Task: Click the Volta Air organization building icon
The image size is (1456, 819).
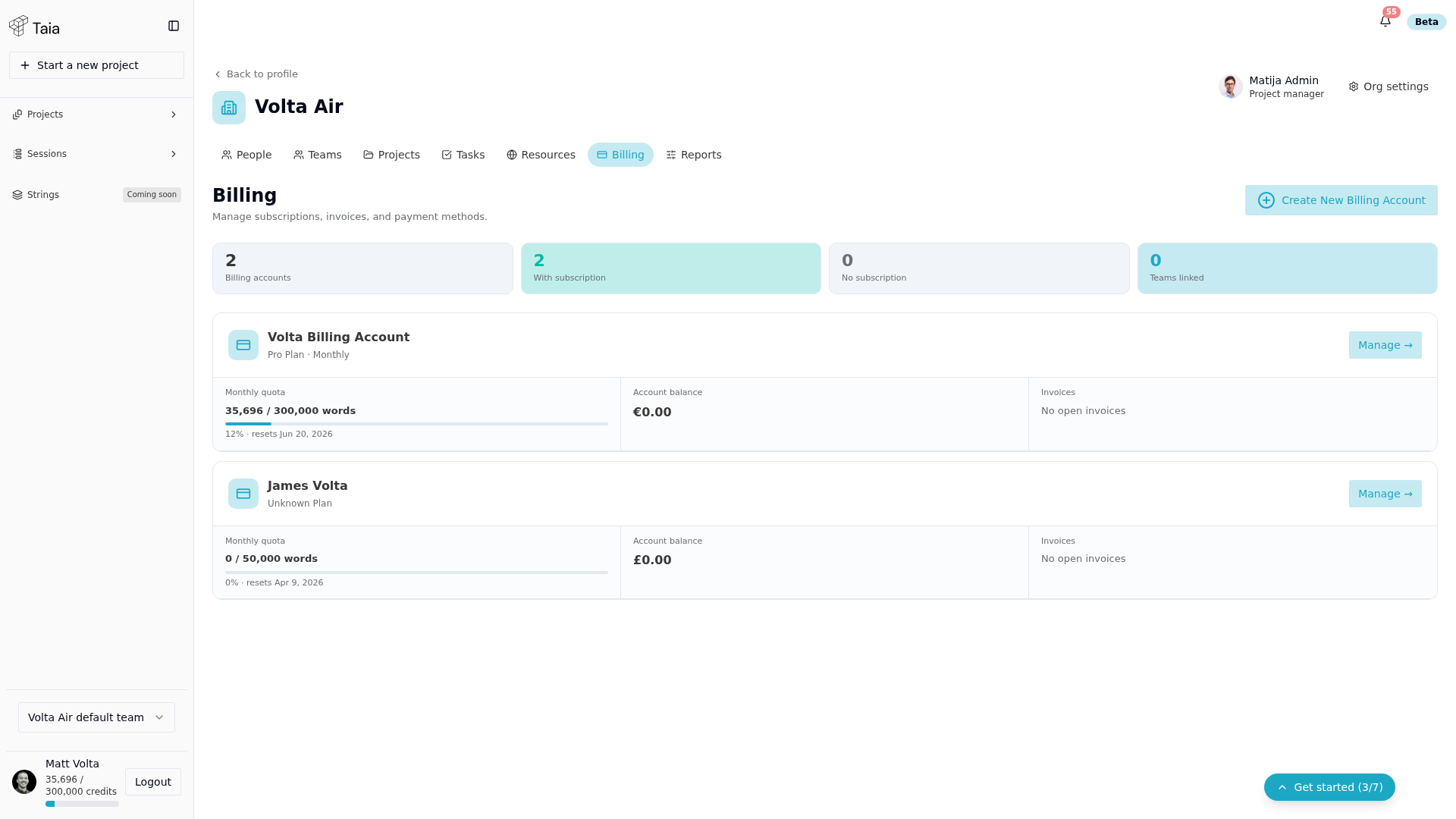Action: click(x=229, y=108)
